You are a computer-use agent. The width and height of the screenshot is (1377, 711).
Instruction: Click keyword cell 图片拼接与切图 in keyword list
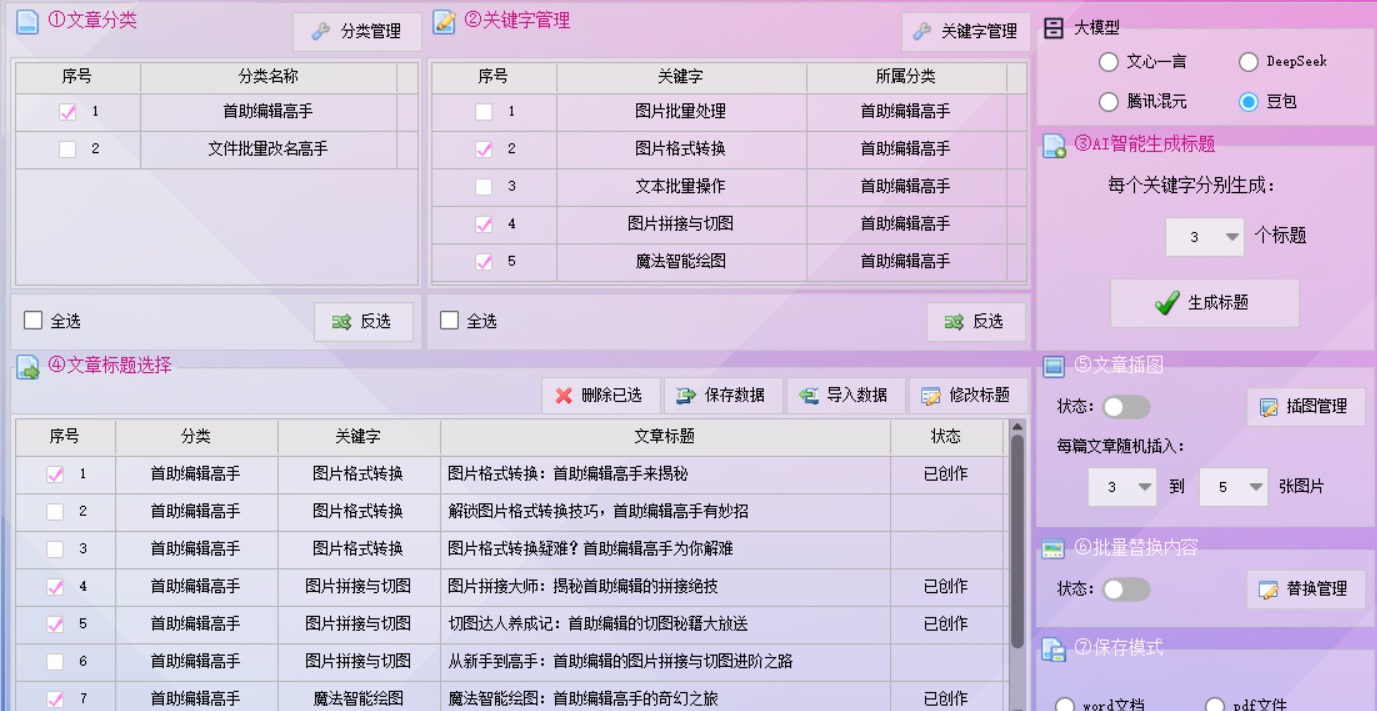pyautogui.click(x=681, y=224)
